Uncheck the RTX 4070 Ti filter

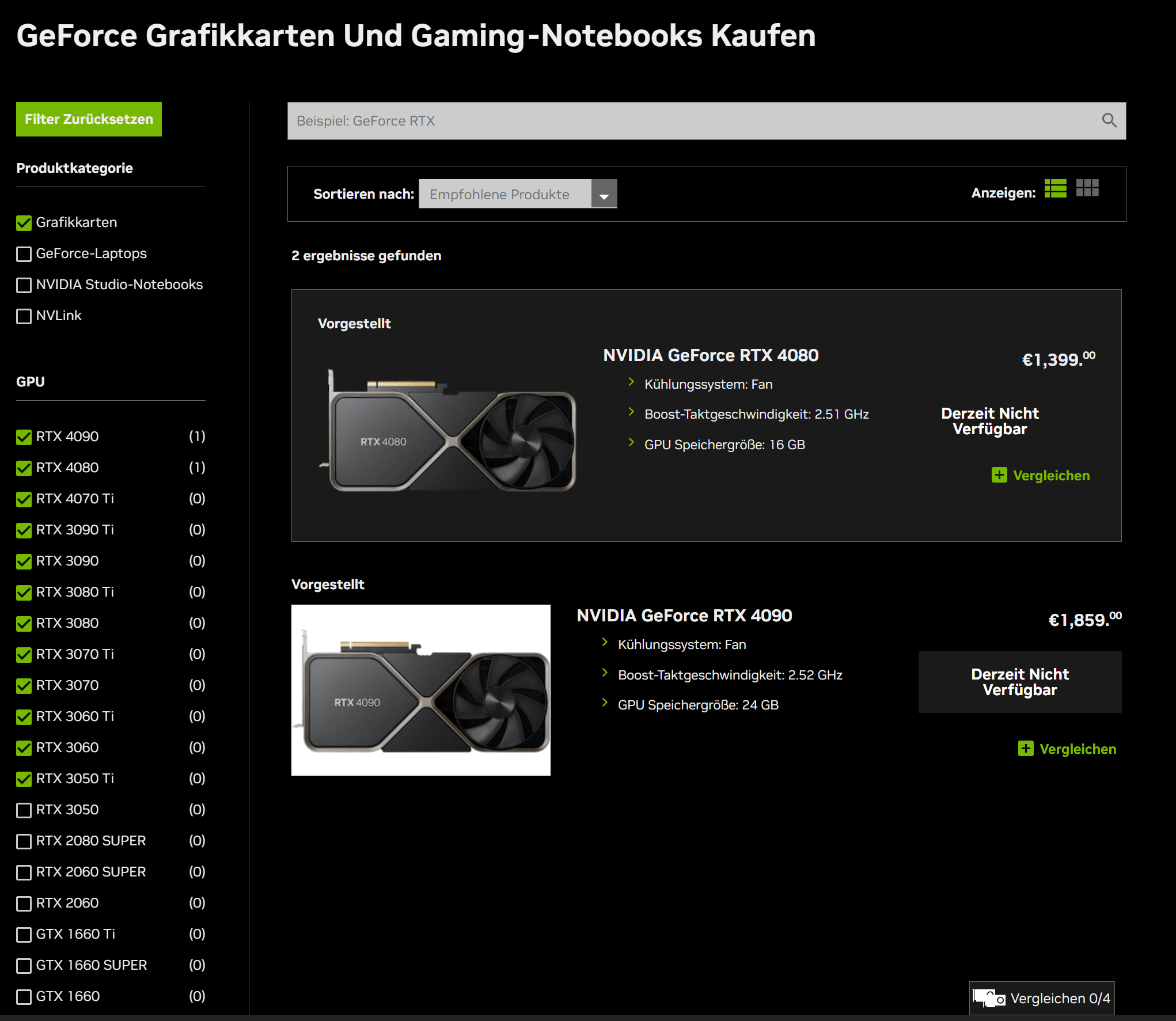[x=24, y=499]
